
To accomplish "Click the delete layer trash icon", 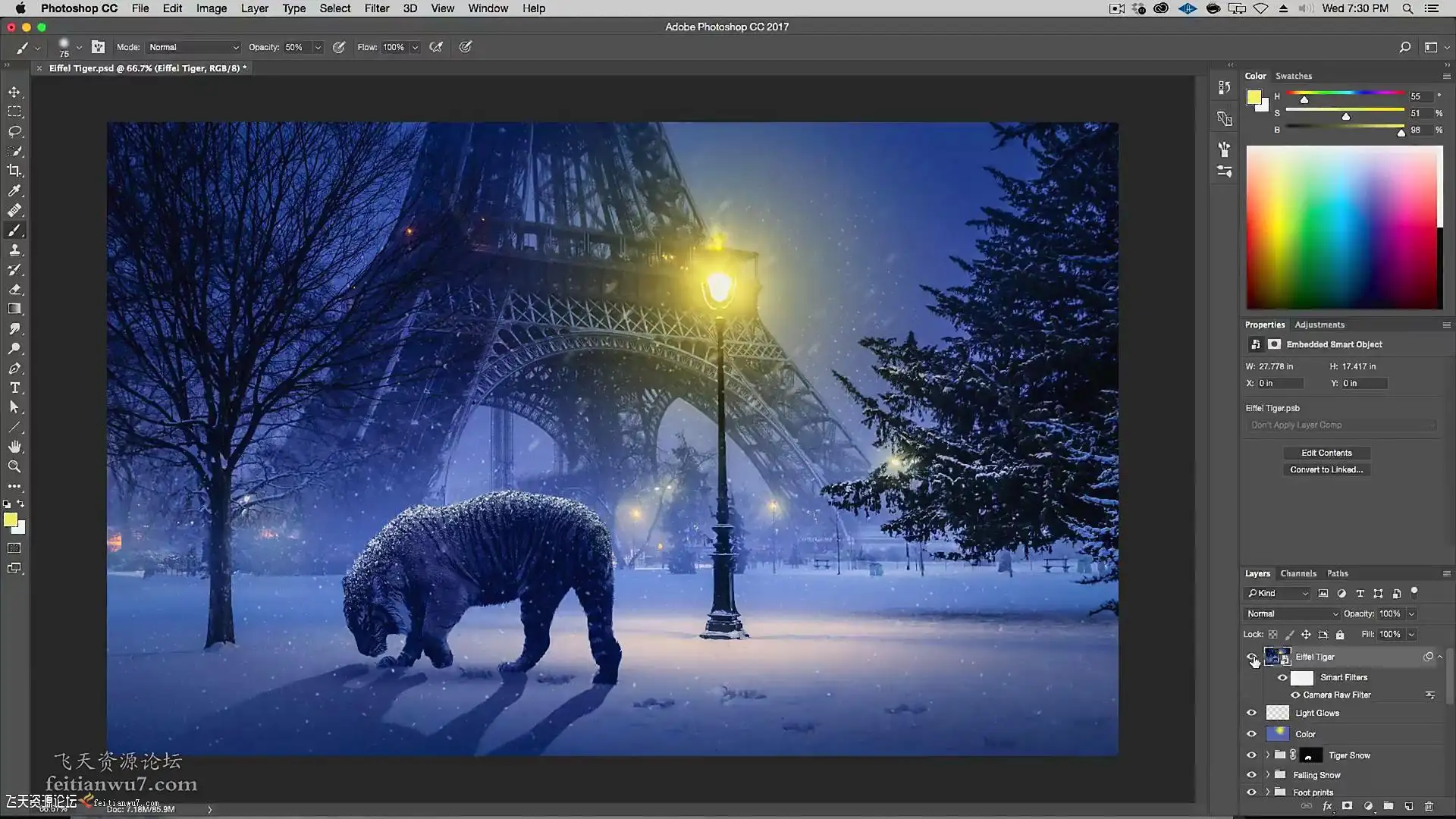I will (x=1429, y=806).
